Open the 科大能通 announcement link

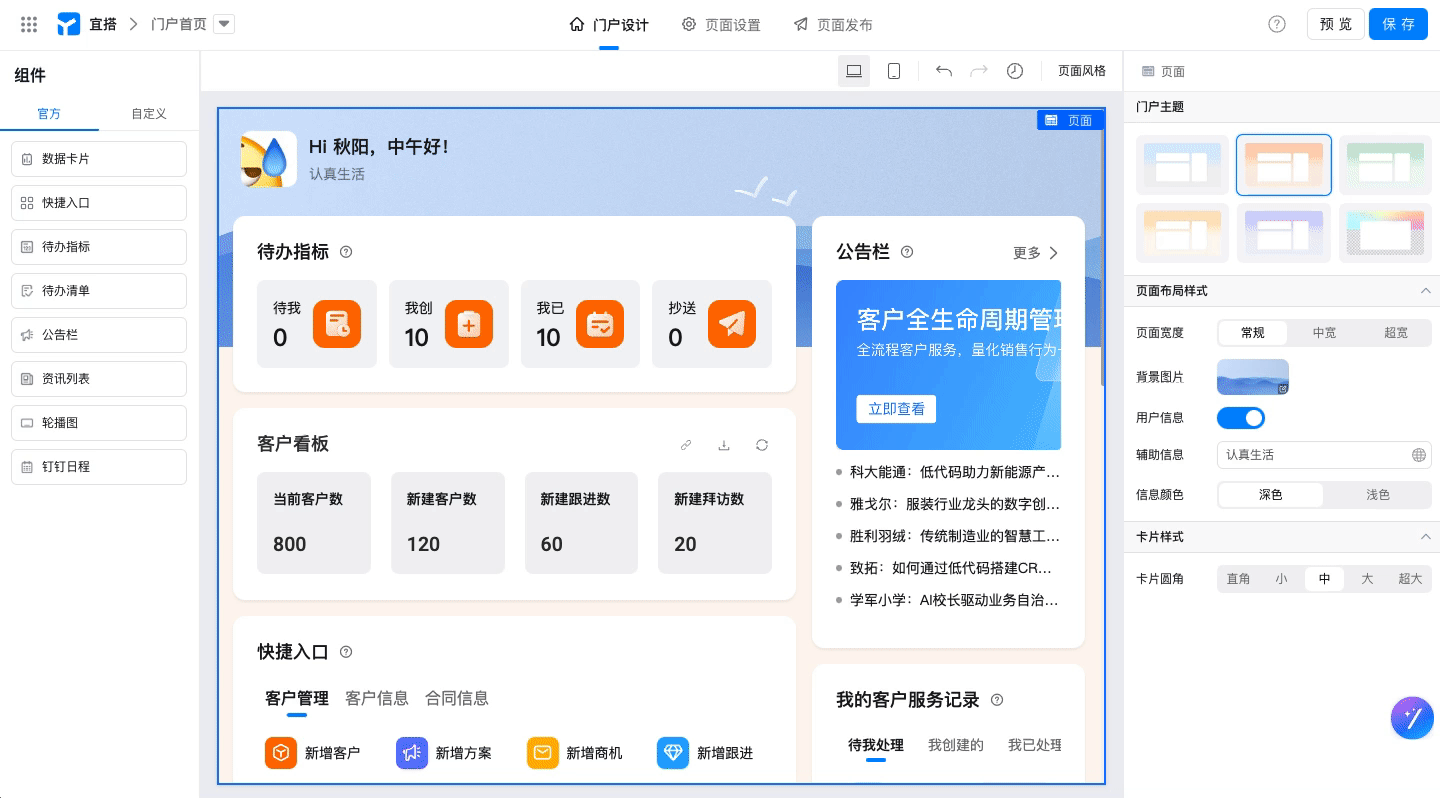[954, 472]
